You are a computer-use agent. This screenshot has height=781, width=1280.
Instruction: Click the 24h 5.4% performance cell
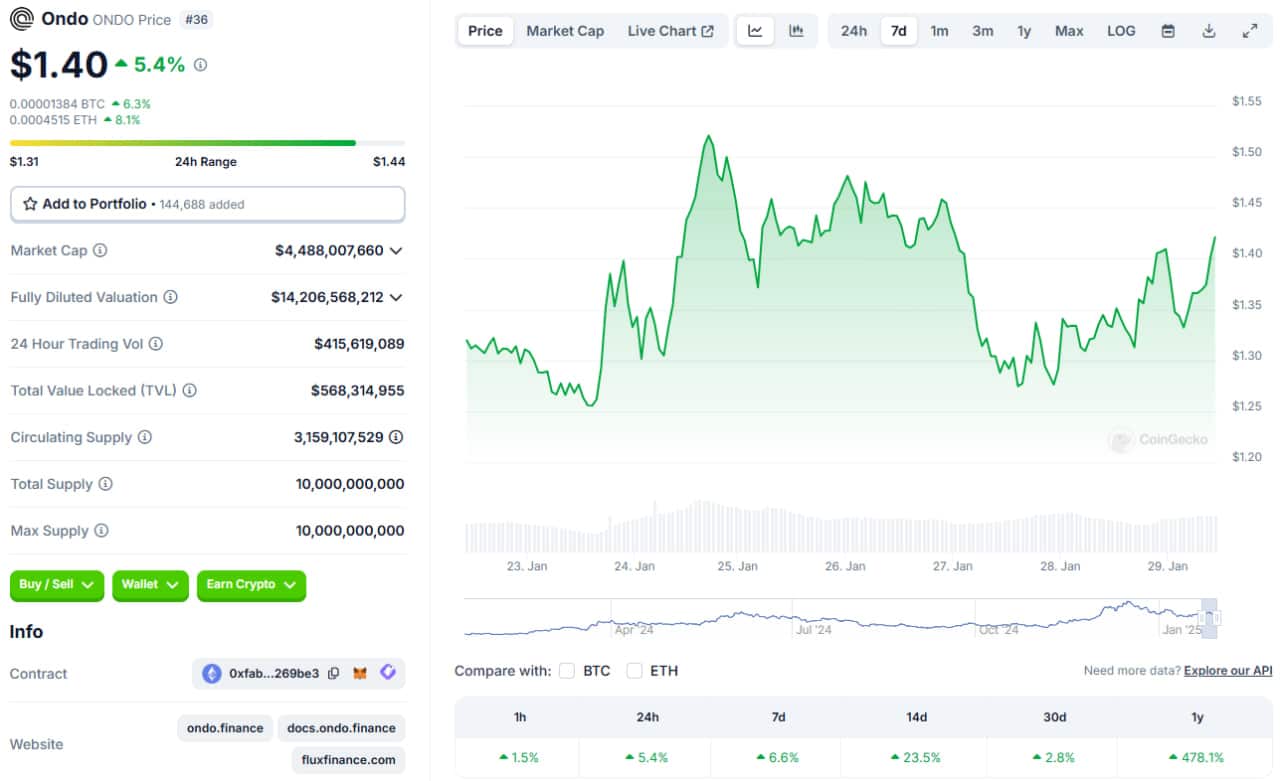[x=647, y=758]
